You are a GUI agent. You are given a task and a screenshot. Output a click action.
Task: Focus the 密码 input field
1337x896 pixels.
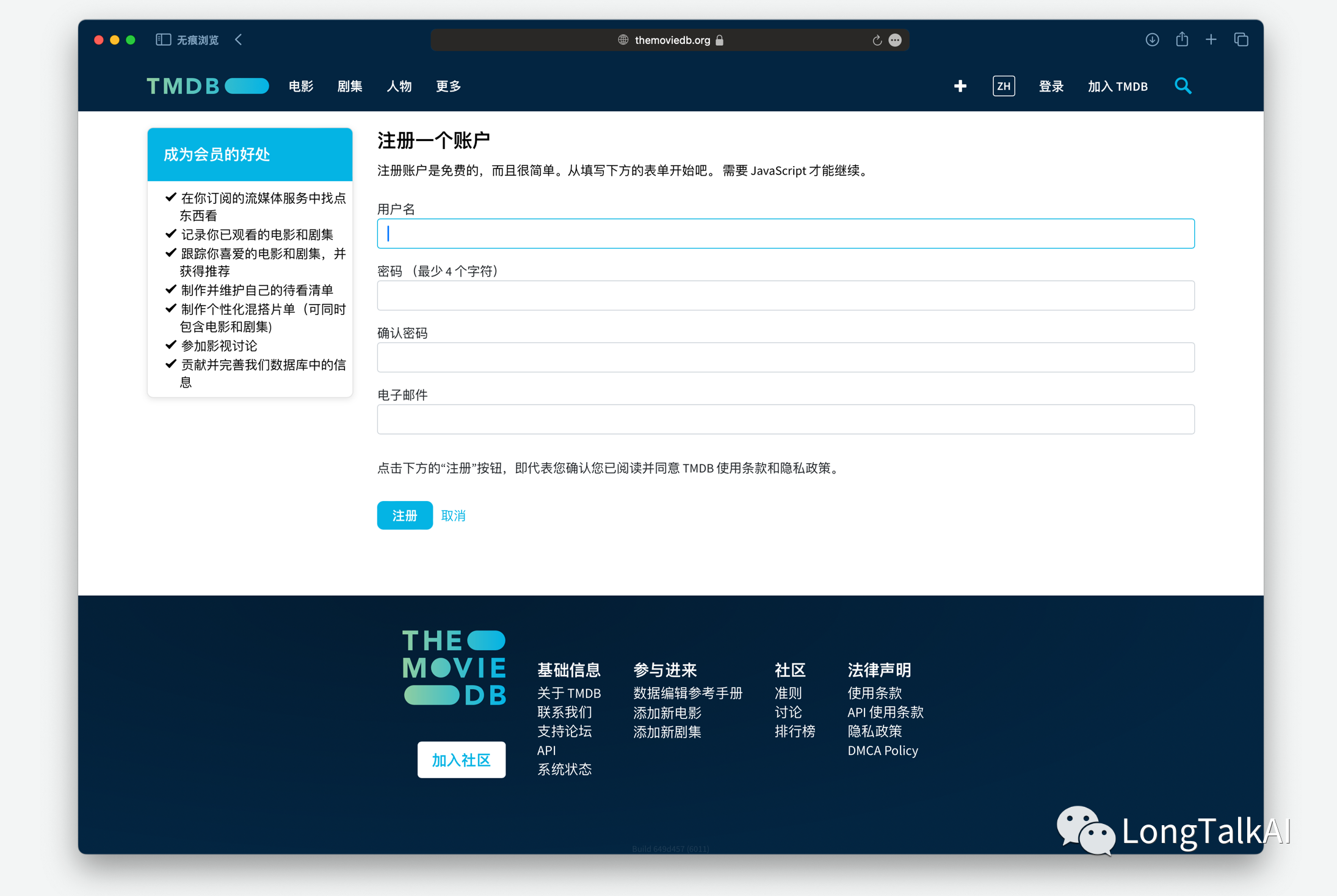[786, 295]
